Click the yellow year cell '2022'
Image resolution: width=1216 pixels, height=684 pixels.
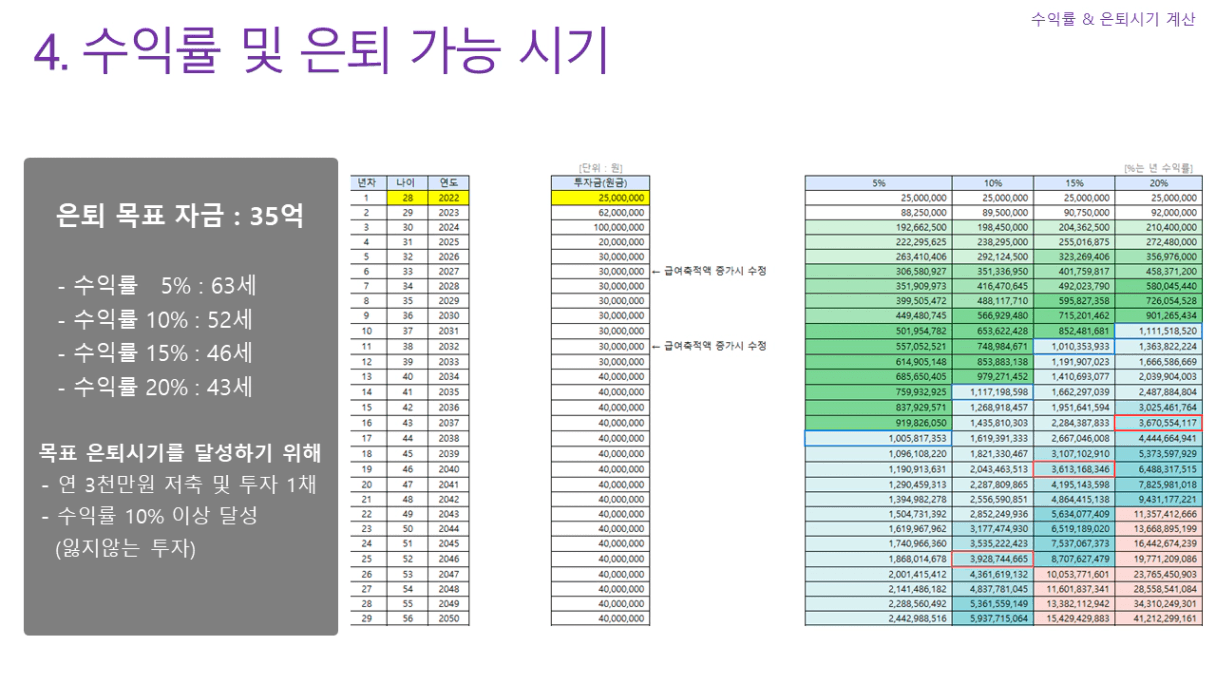click(448, 198)
